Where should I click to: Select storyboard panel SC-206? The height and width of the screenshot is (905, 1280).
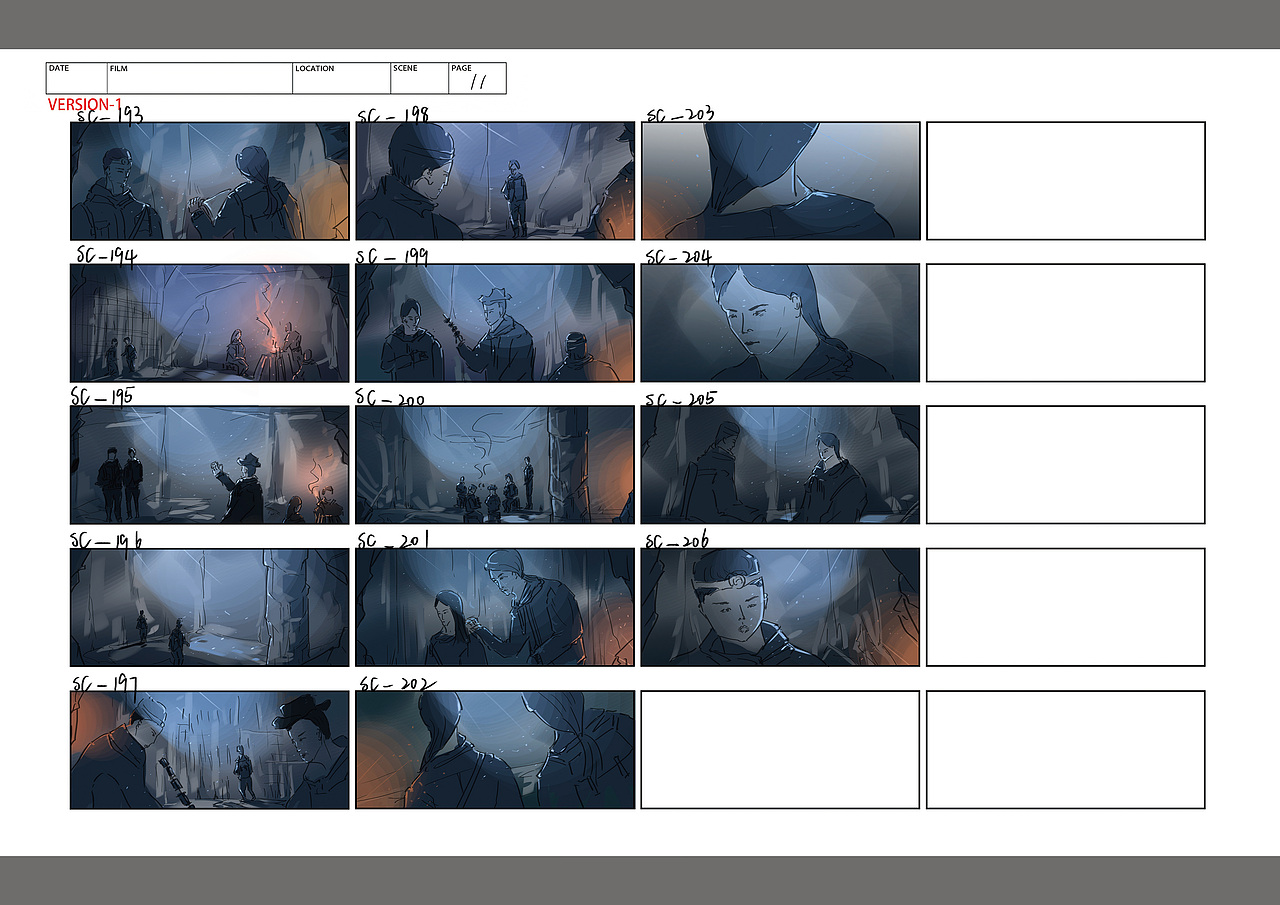pos(780,607)
